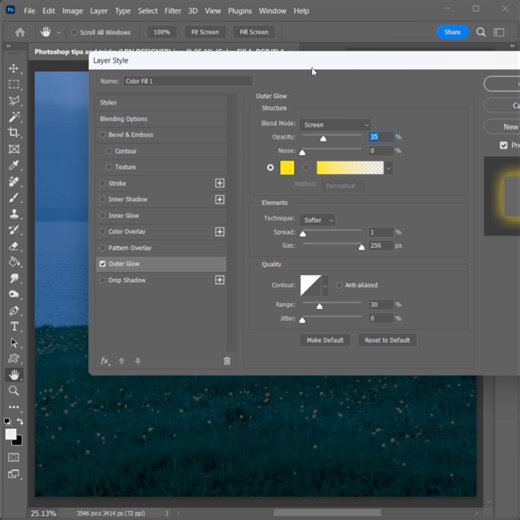Open Blending Options in Layer Style list

pyautogui.click(x=161, y=119)
